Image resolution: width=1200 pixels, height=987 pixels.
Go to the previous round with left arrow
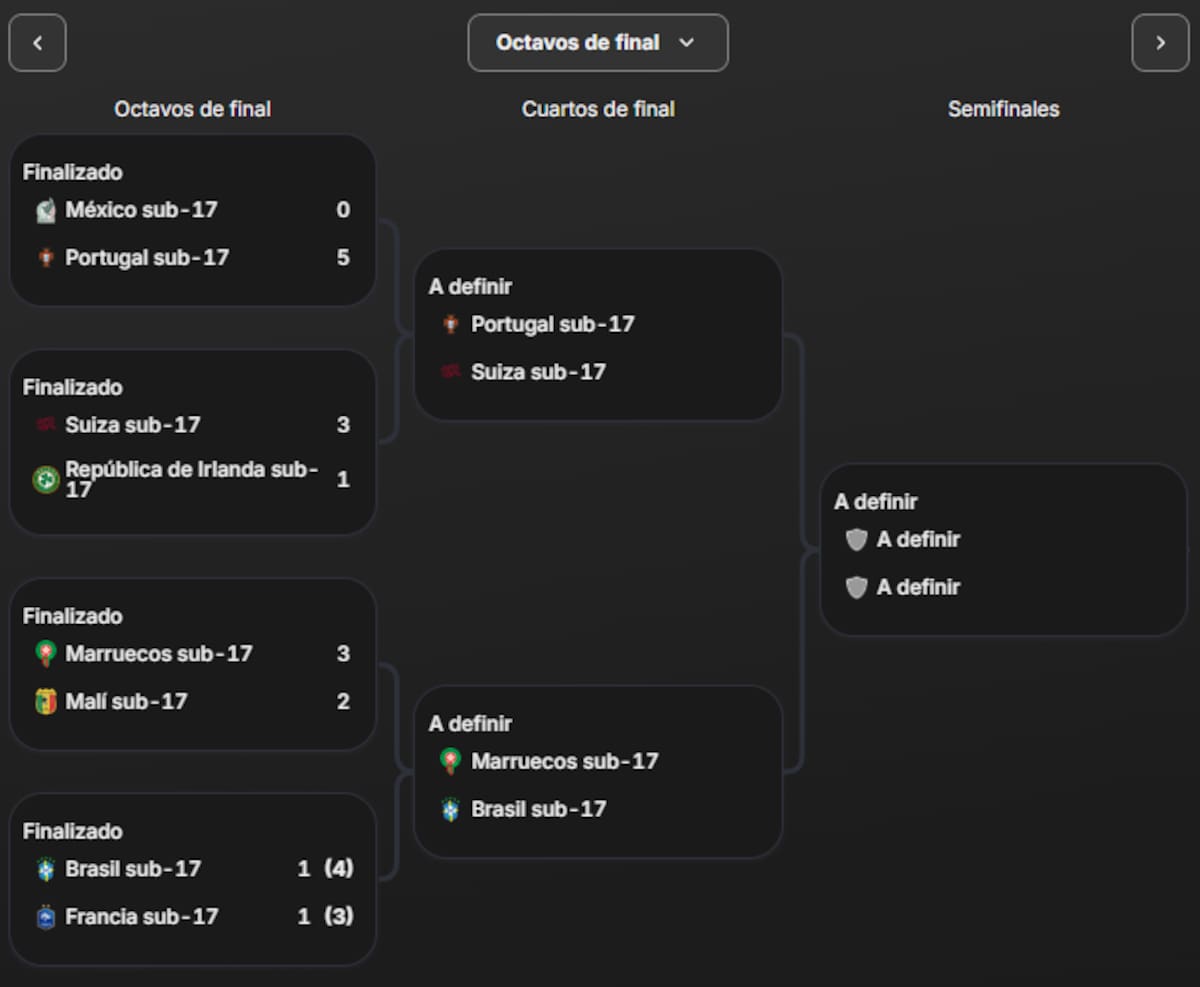click(x=37, y=43)
